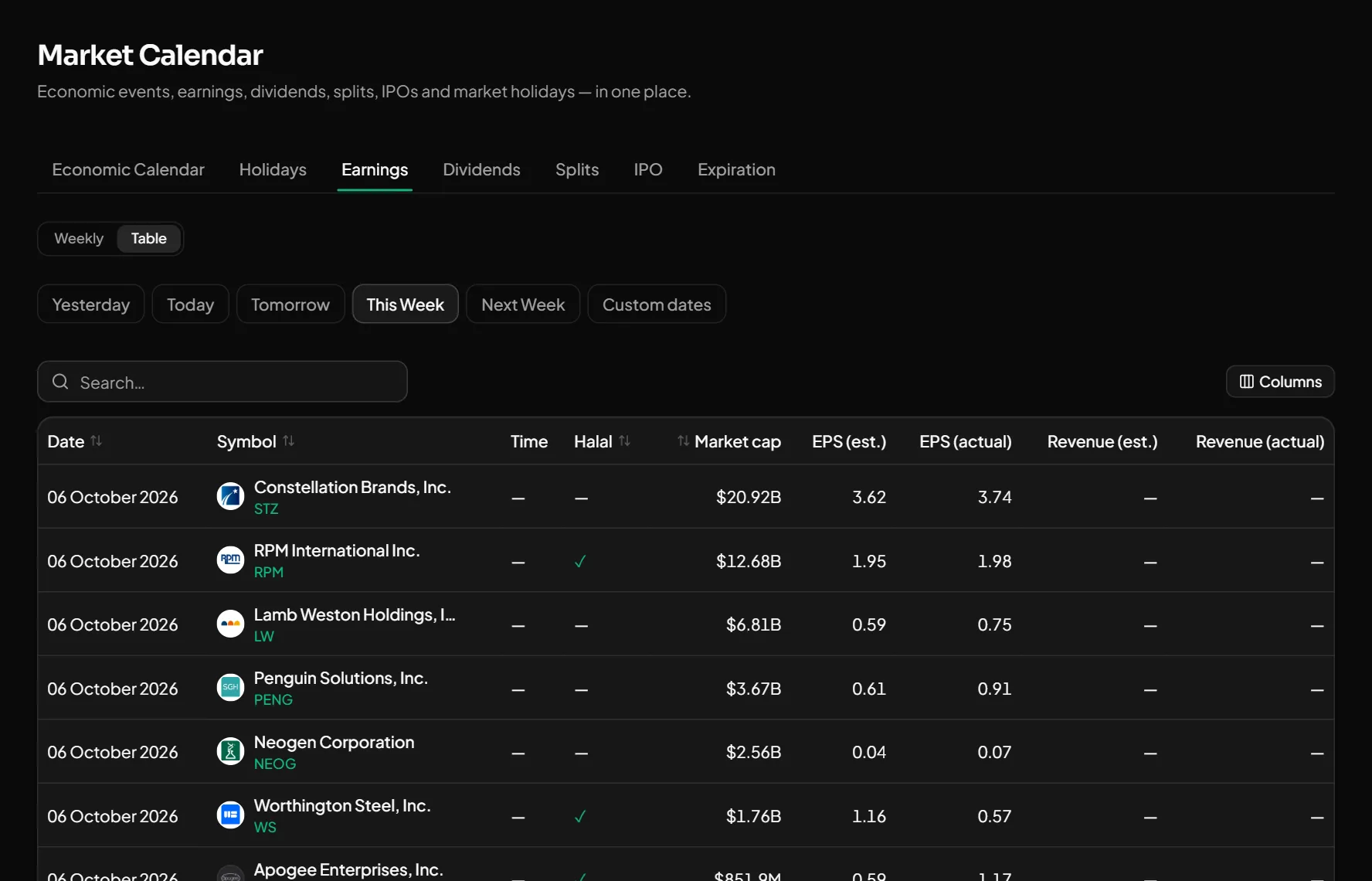Filter earnings to Tomorrow
The image size is (1372, 881).
coord(290,304)
